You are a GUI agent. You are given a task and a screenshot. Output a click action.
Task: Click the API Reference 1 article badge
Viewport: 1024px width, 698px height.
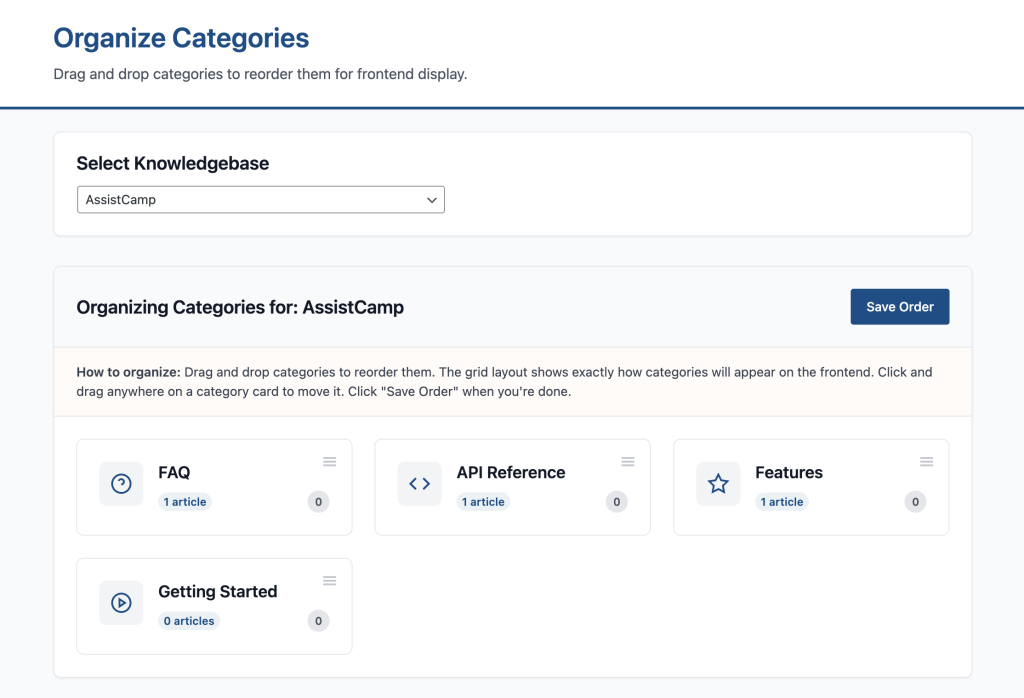click(483, 502)
